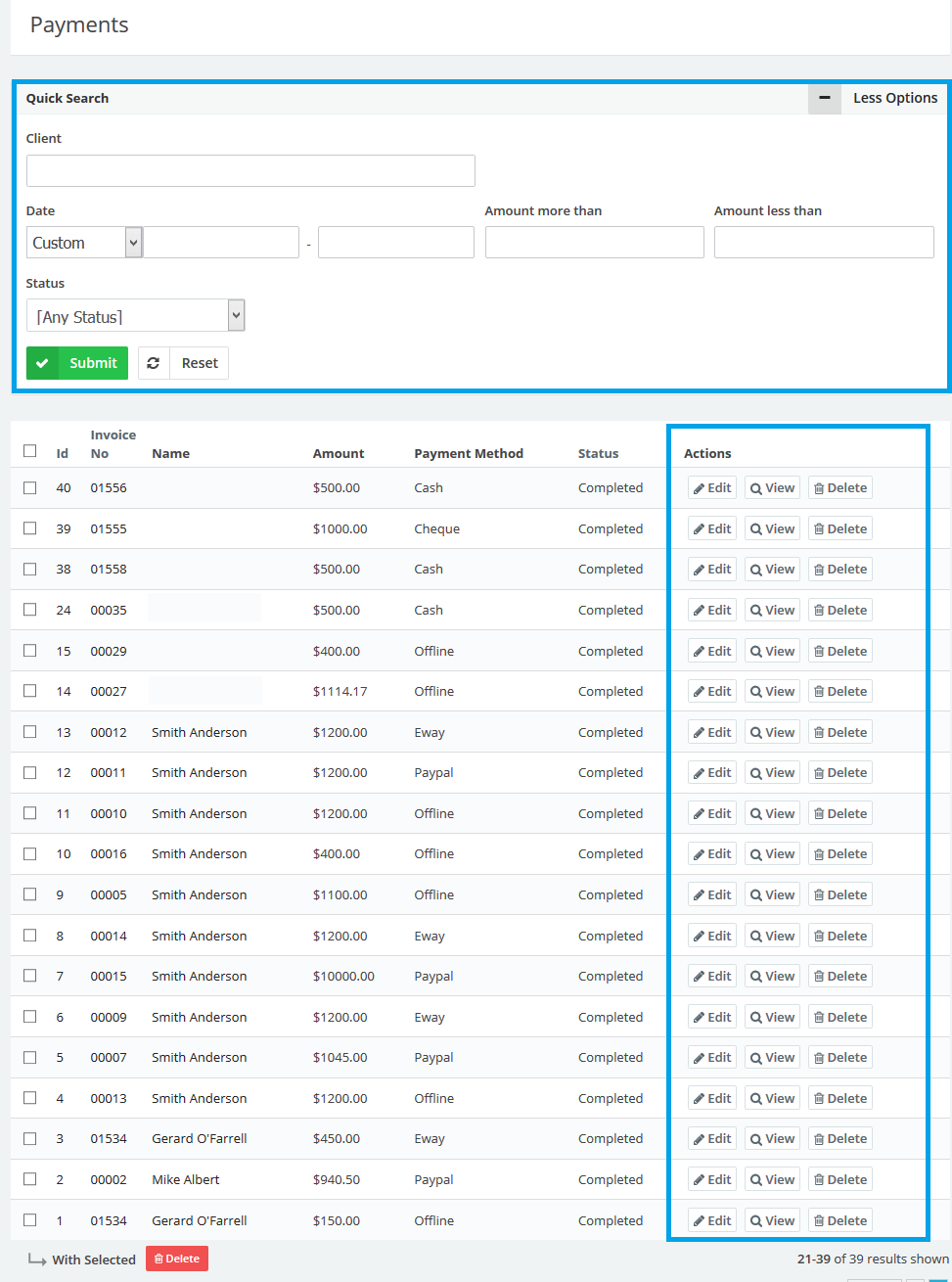This screenshot has height=1282, width=952.
Task: Expand the [Any Status] dropdown
Action: [x=135, y=316]
